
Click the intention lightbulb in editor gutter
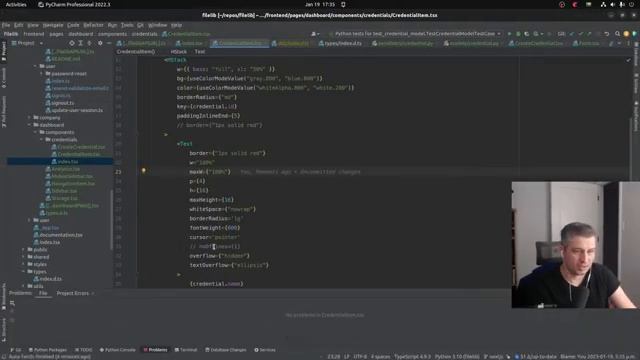click(143, 171)
